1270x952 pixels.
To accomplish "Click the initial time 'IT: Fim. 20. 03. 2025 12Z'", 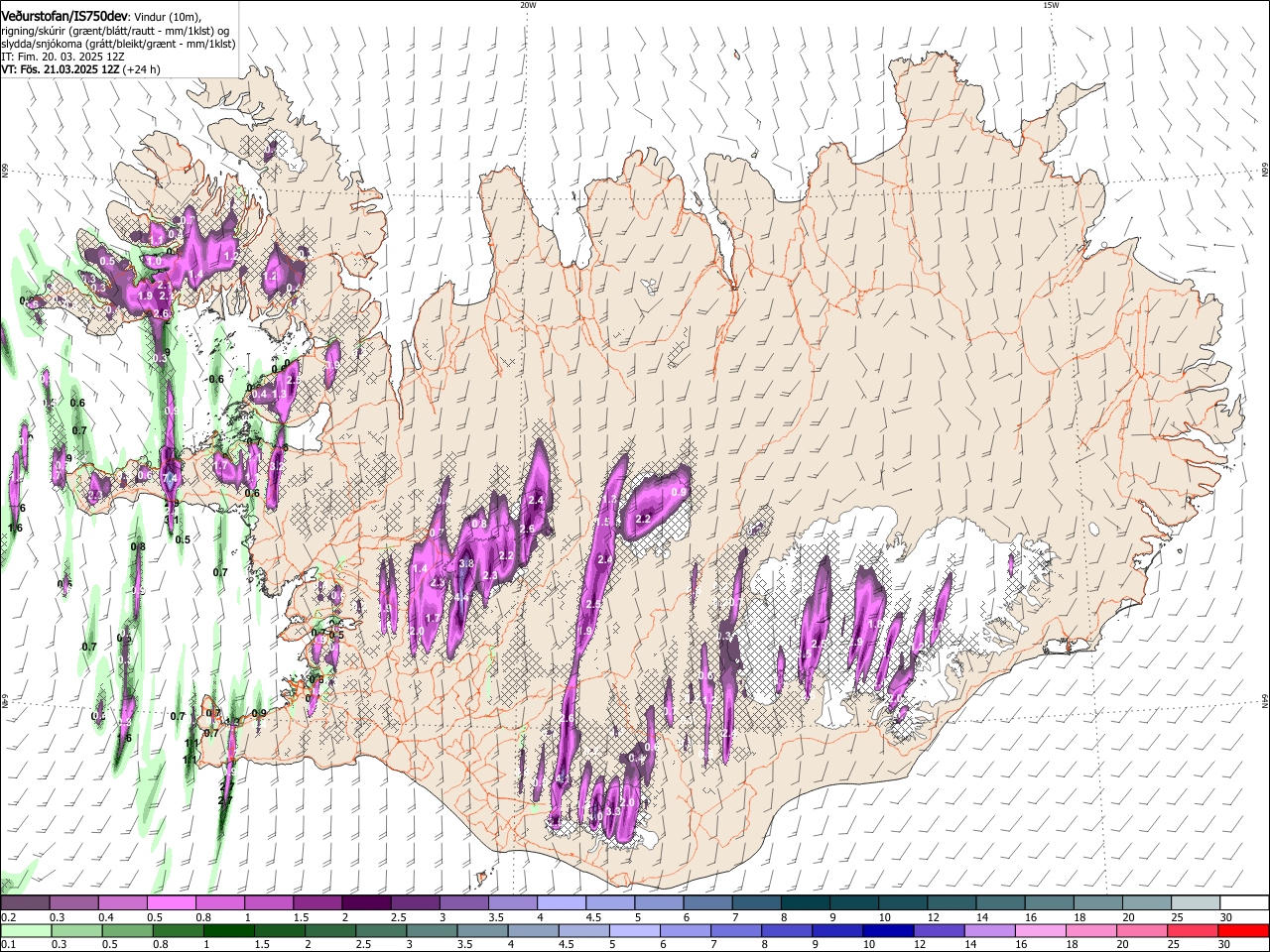I will coord(63,57).
